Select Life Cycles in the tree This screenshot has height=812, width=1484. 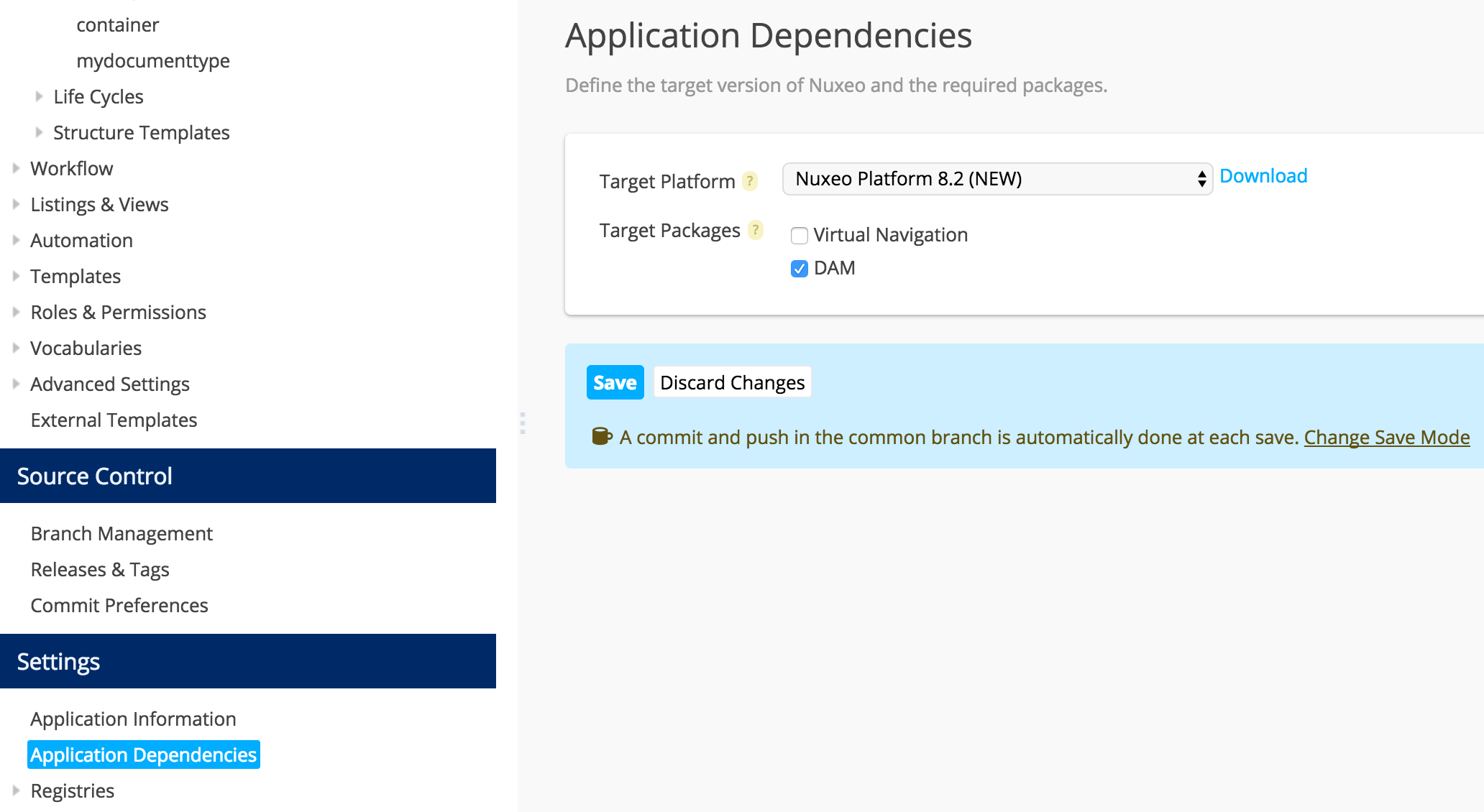click(99, 97)
